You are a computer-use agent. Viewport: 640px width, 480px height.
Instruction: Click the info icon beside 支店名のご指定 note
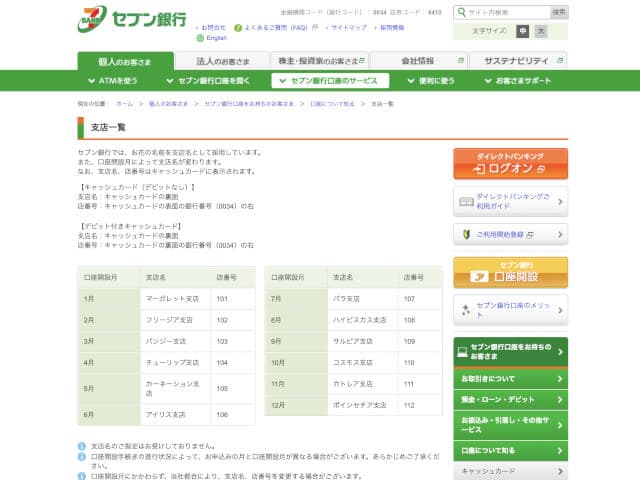pyautogui.click(x=82, y=446)
